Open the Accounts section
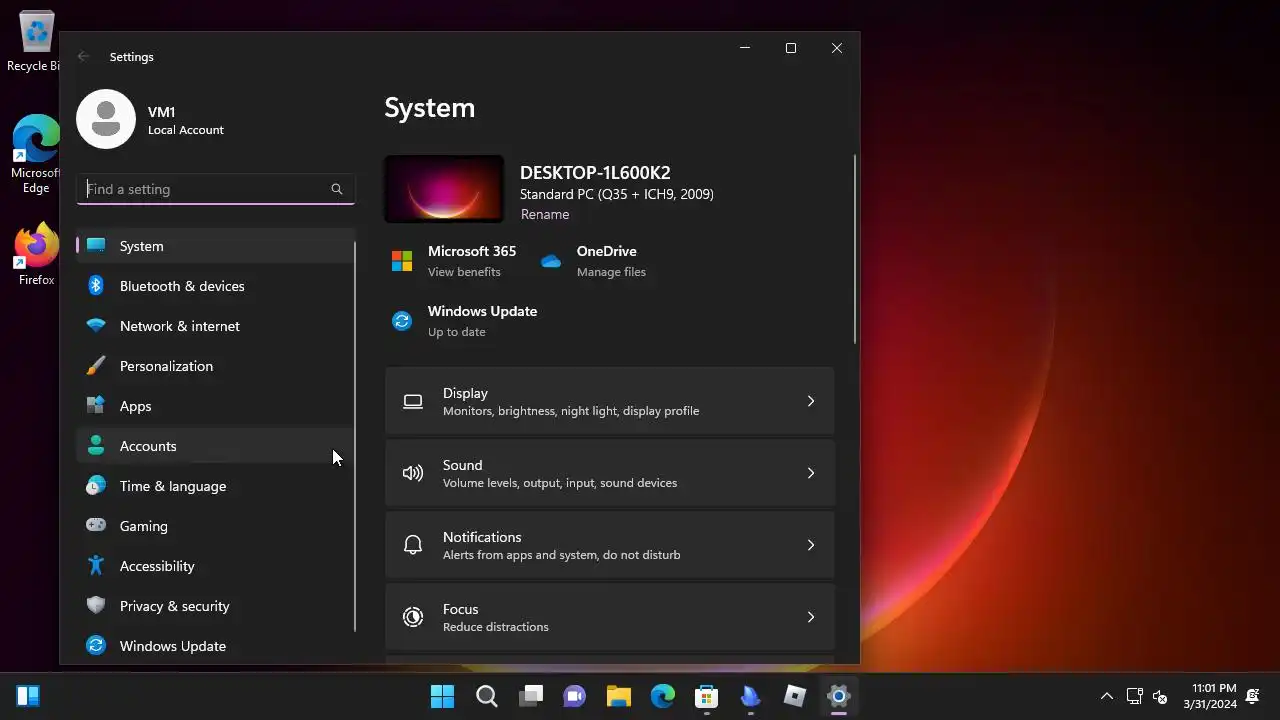The image size is (1280, 720). (215, 446)
